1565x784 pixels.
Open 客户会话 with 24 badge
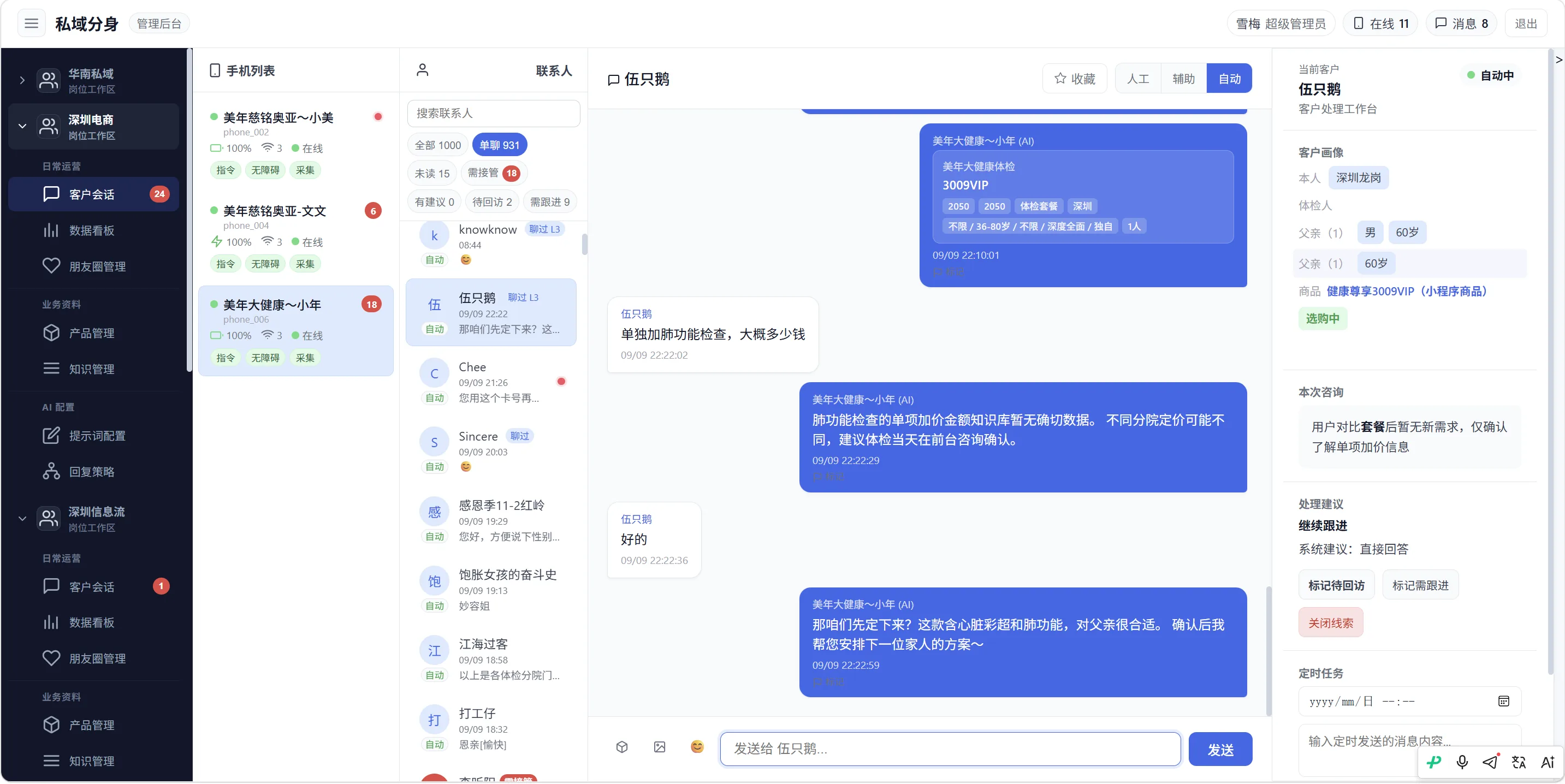point(93,194)
